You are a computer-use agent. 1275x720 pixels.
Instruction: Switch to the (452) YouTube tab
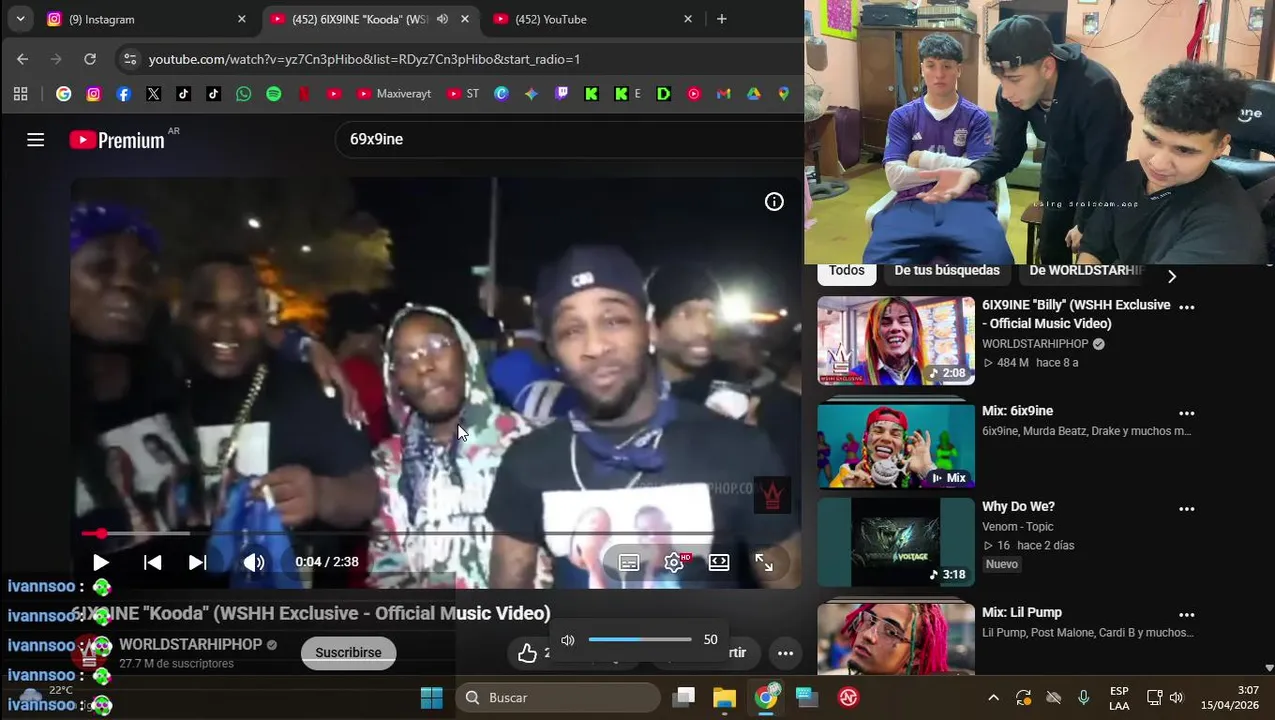tap(590, 19)
